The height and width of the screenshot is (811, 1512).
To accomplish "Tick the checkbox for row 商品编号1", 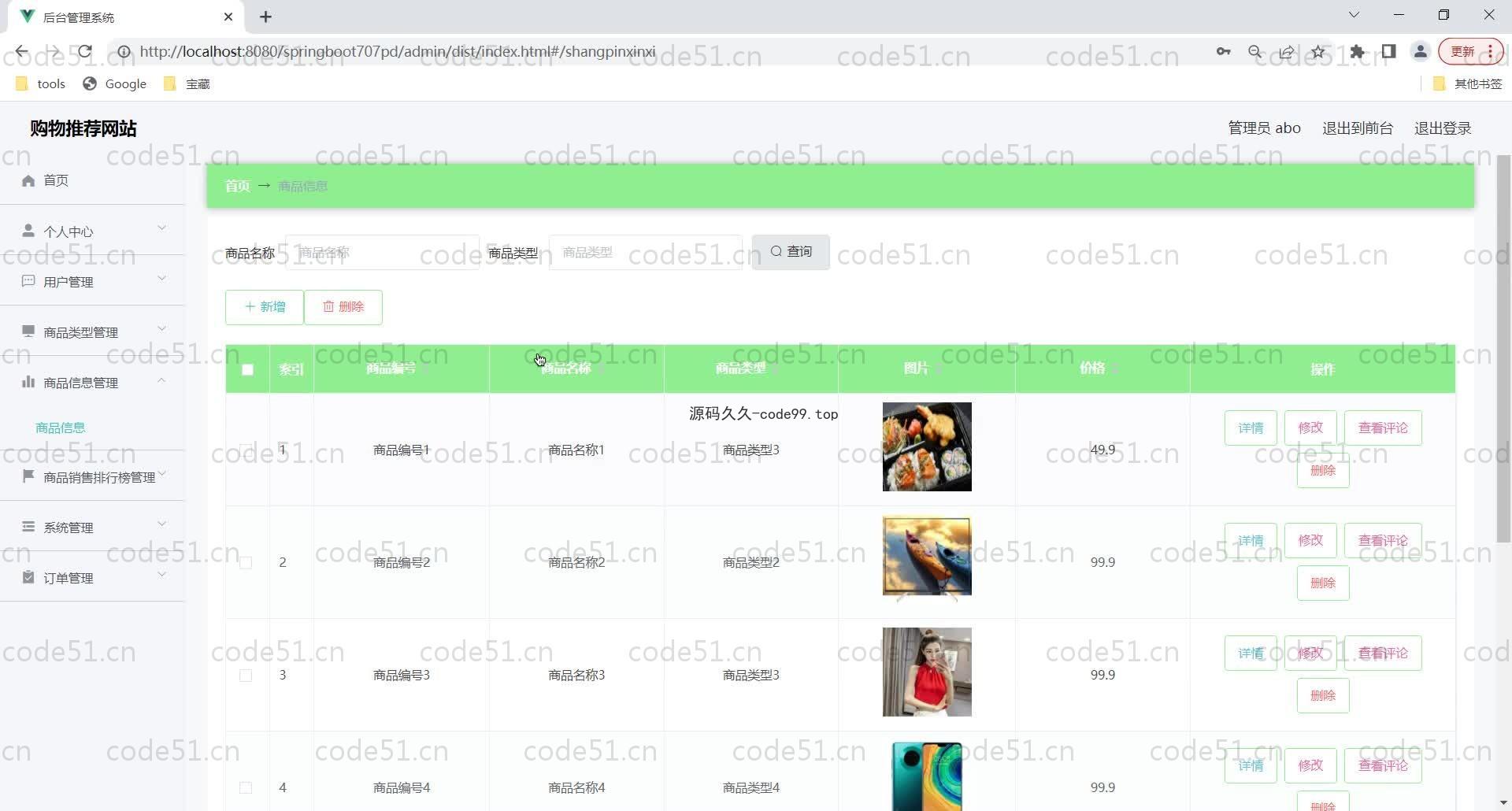I will tap(246, 450).
